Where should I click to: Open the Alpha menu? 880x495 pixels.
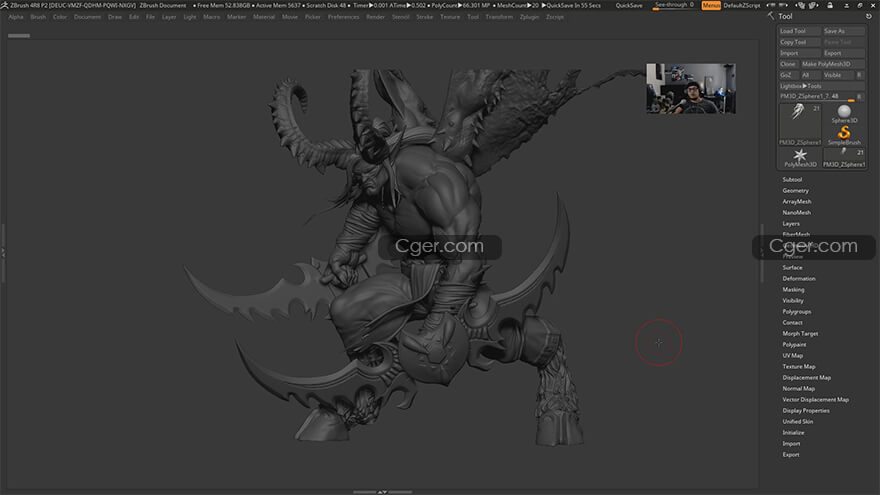(16, 17)
